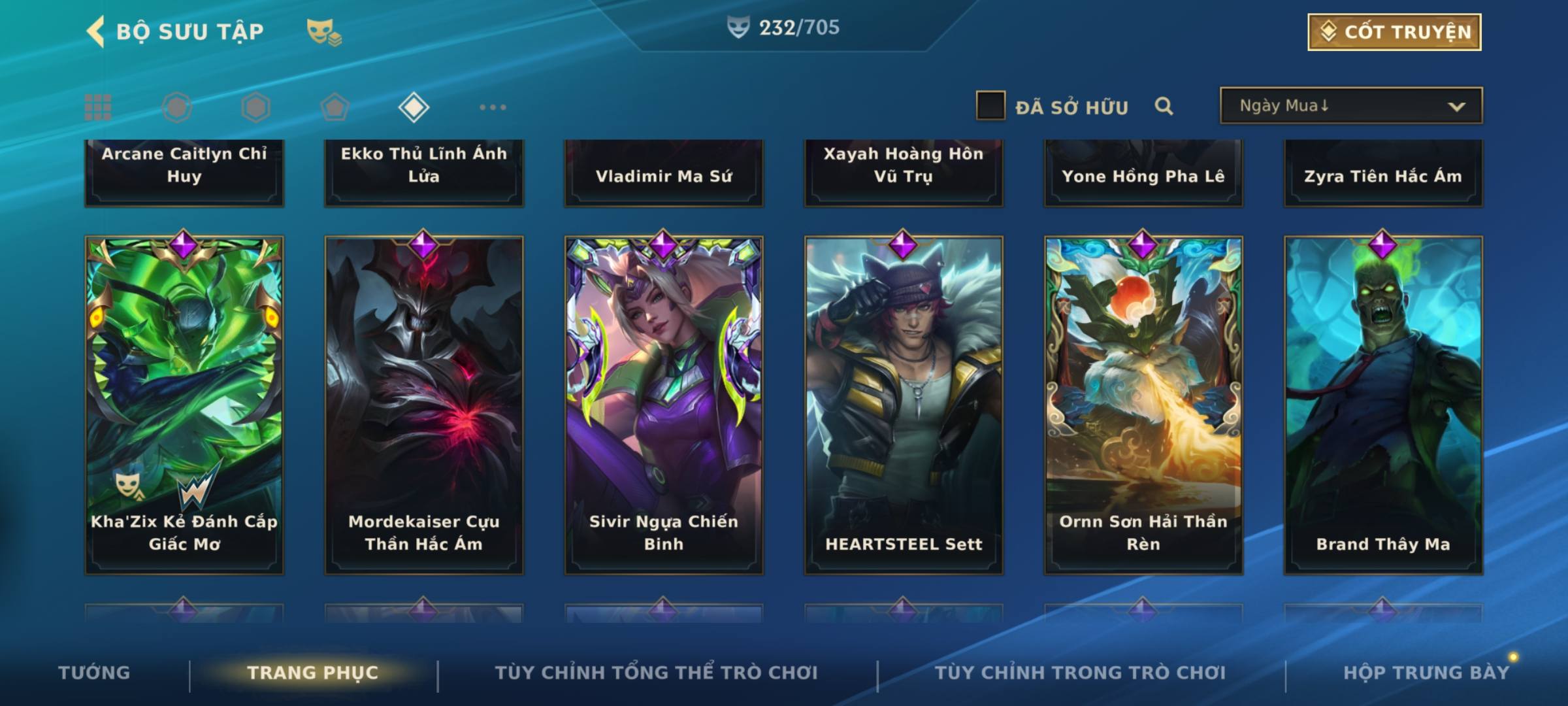Select the pentagon rarity filter icon

coord(335,107)
